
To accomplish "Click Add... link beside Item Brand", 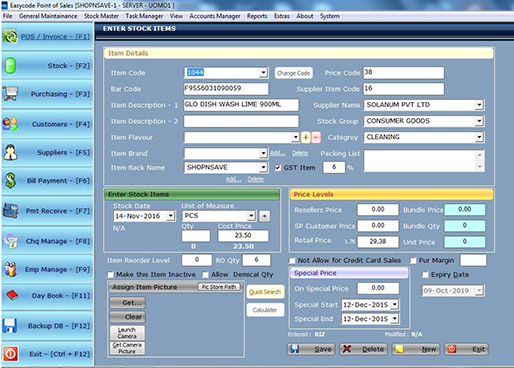I will [278, 153].
